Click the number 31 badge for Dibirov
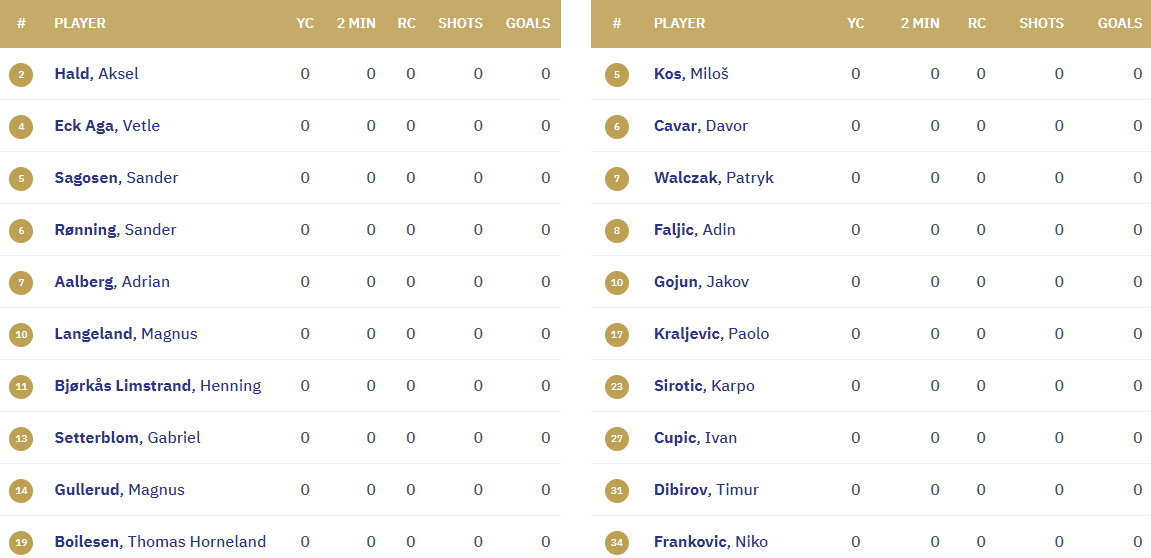Image resolution: width=1151 pixels, height=558 pixels. 617,490
